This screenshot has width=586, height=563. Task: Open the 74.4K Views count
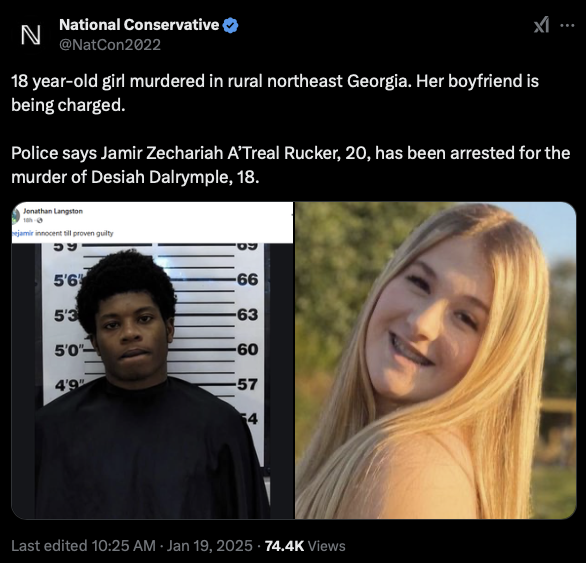(x=305, y=546)
